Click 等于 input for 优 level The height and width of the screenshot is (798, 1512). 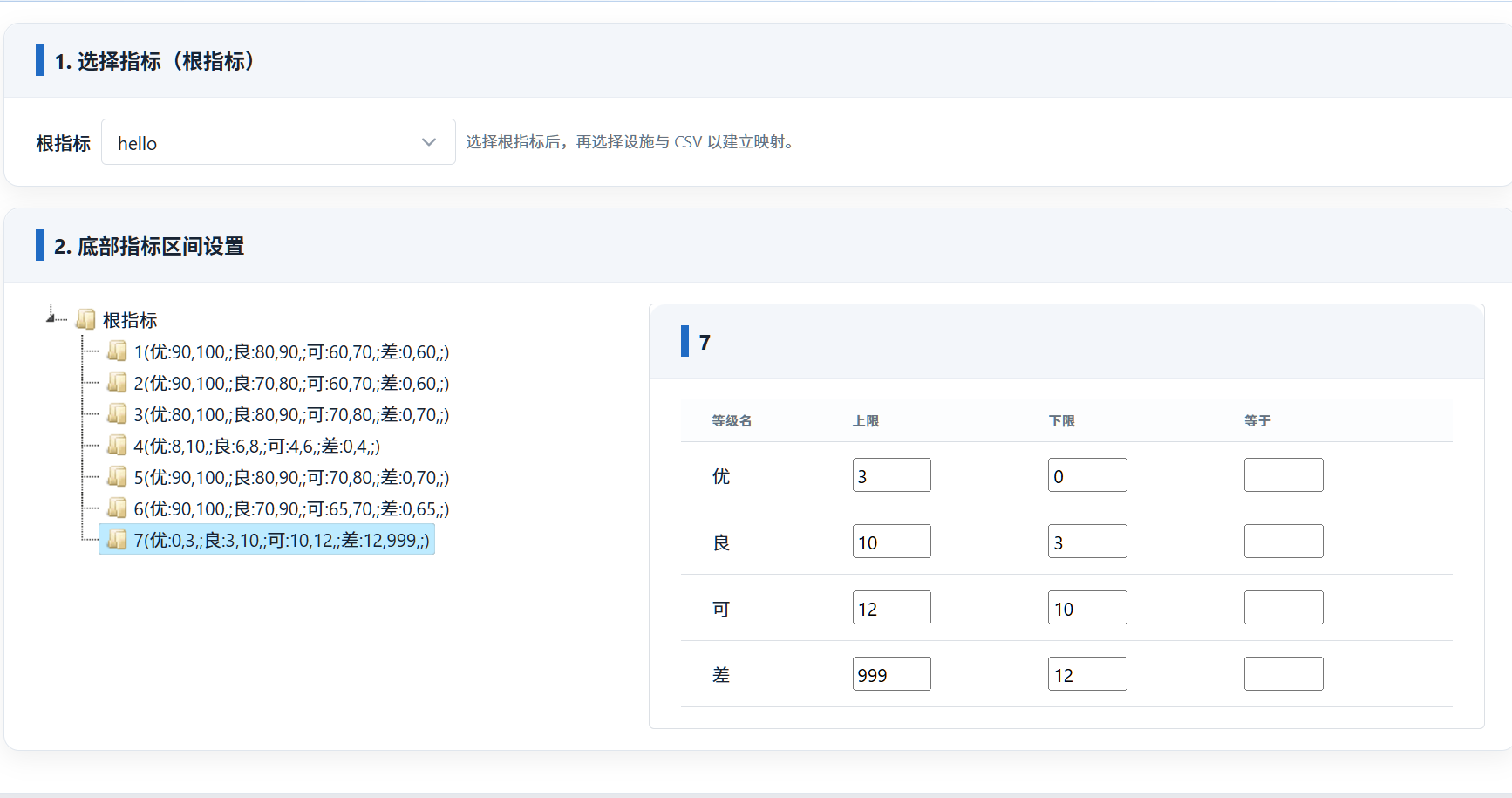click(1283, 475)
